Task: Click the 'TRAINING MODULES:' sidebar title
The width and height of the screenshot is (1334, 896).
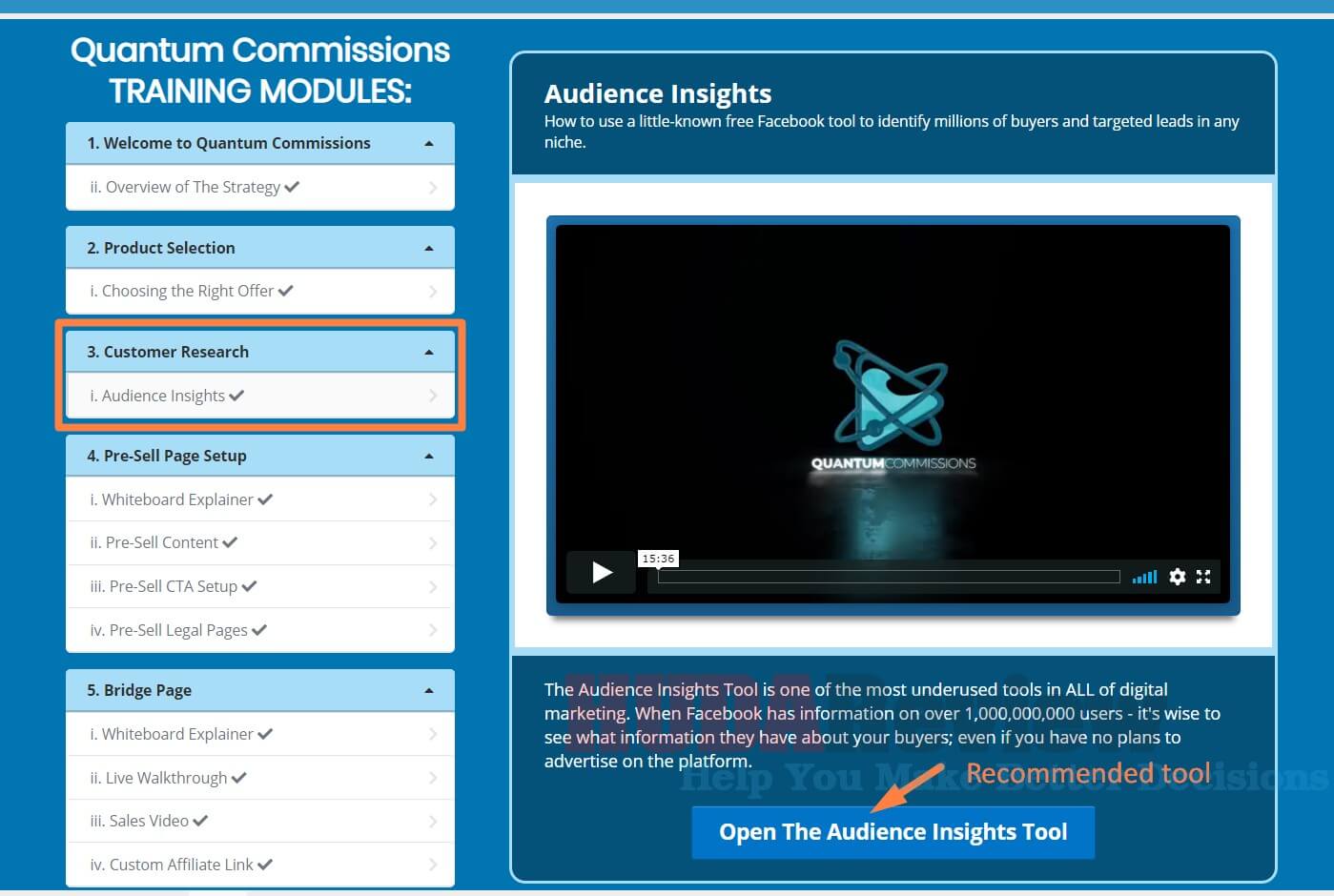Action: [x=260, y=92]
